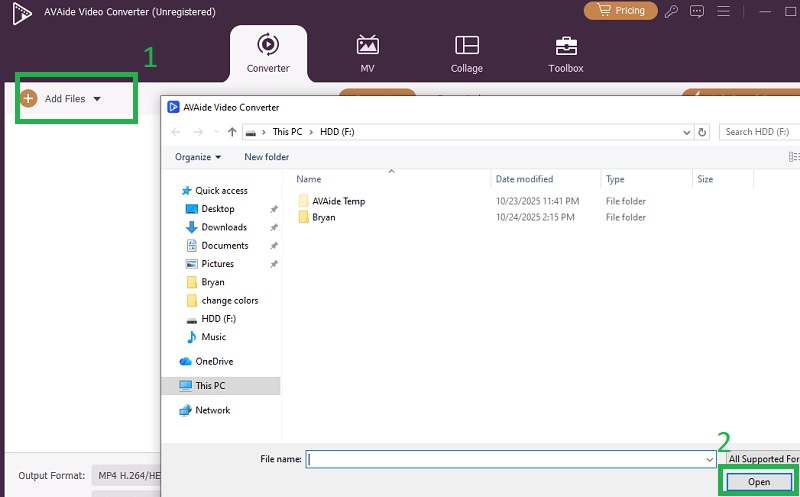Expand the Add Files dropdown arrow

click(x=97, y=99)
